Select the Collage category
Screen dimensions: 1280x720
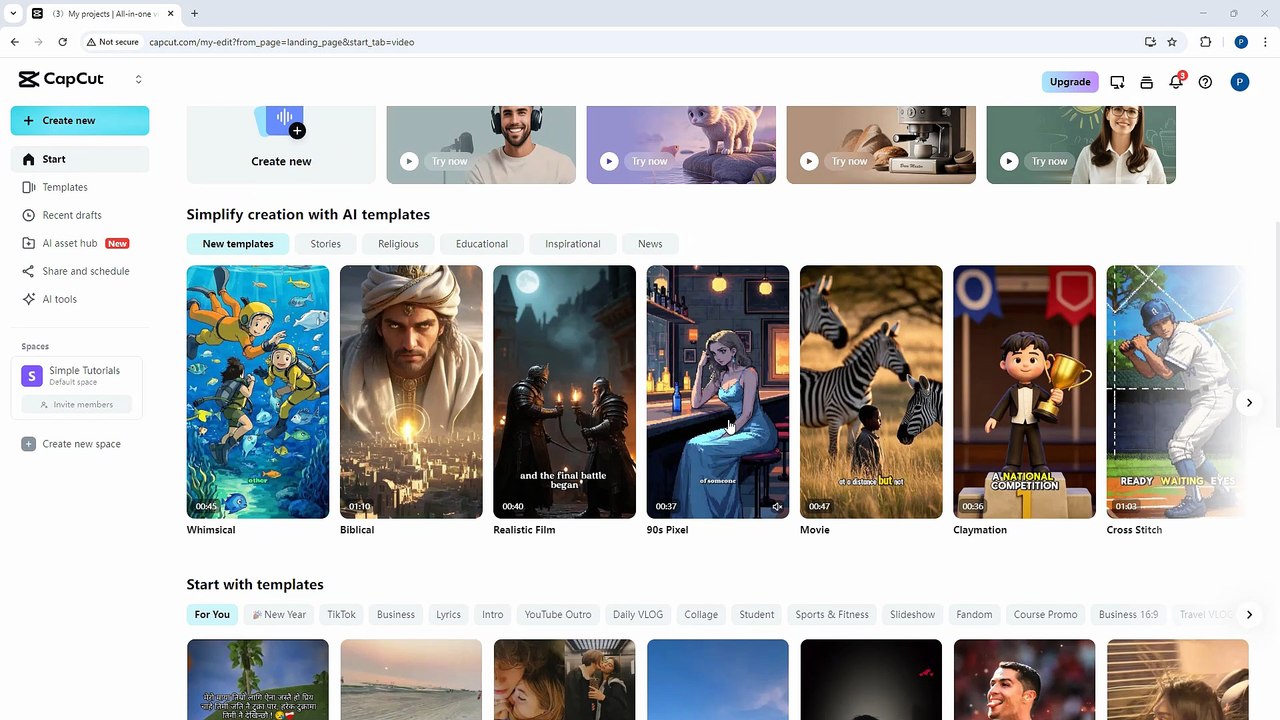tap(701, 615)
